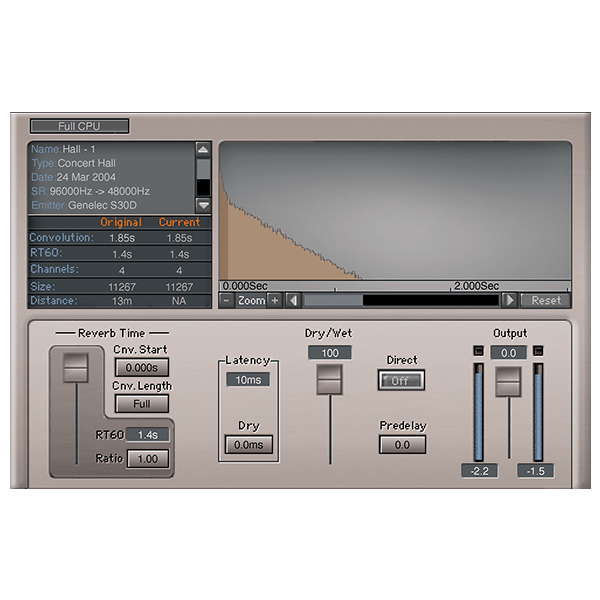Viewport: 600px width, 600px height.
Task: Click the Zoom plus button
Action: 274,301
